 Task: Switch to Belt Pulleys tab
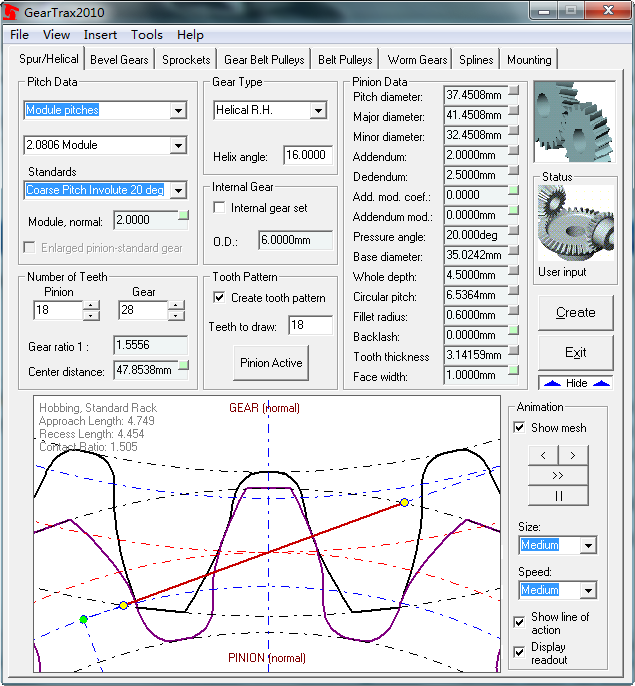click(x=345, y=60)
